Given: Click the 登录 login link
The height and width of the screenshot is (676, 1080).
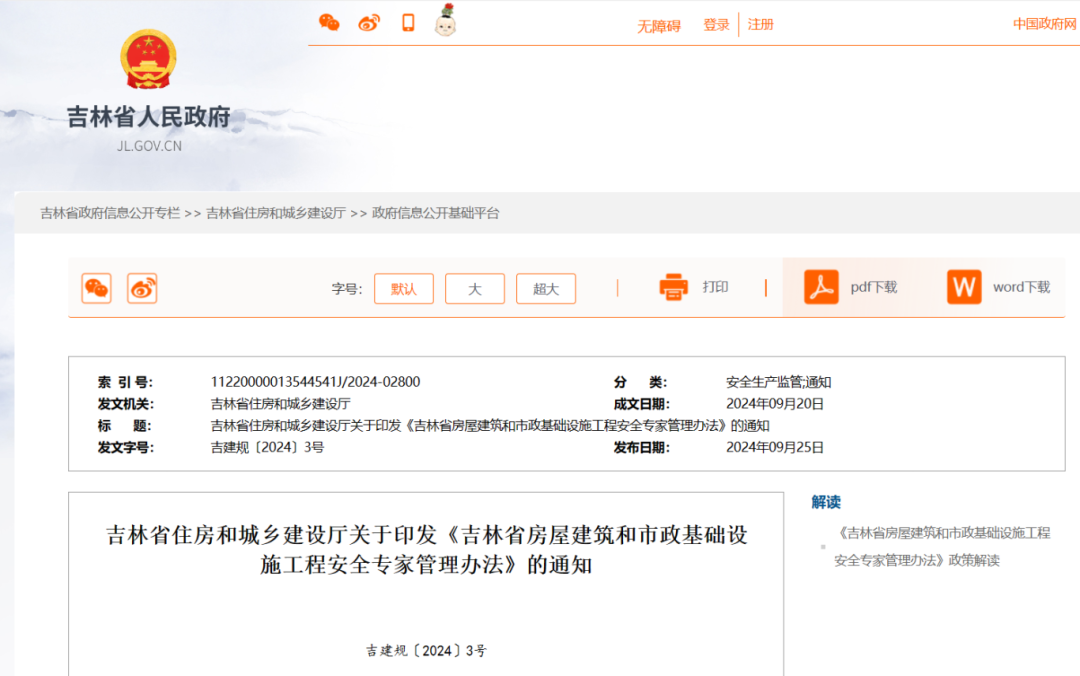Looking at the screenshot, I should pyautogui.click(x=715, y=23).
